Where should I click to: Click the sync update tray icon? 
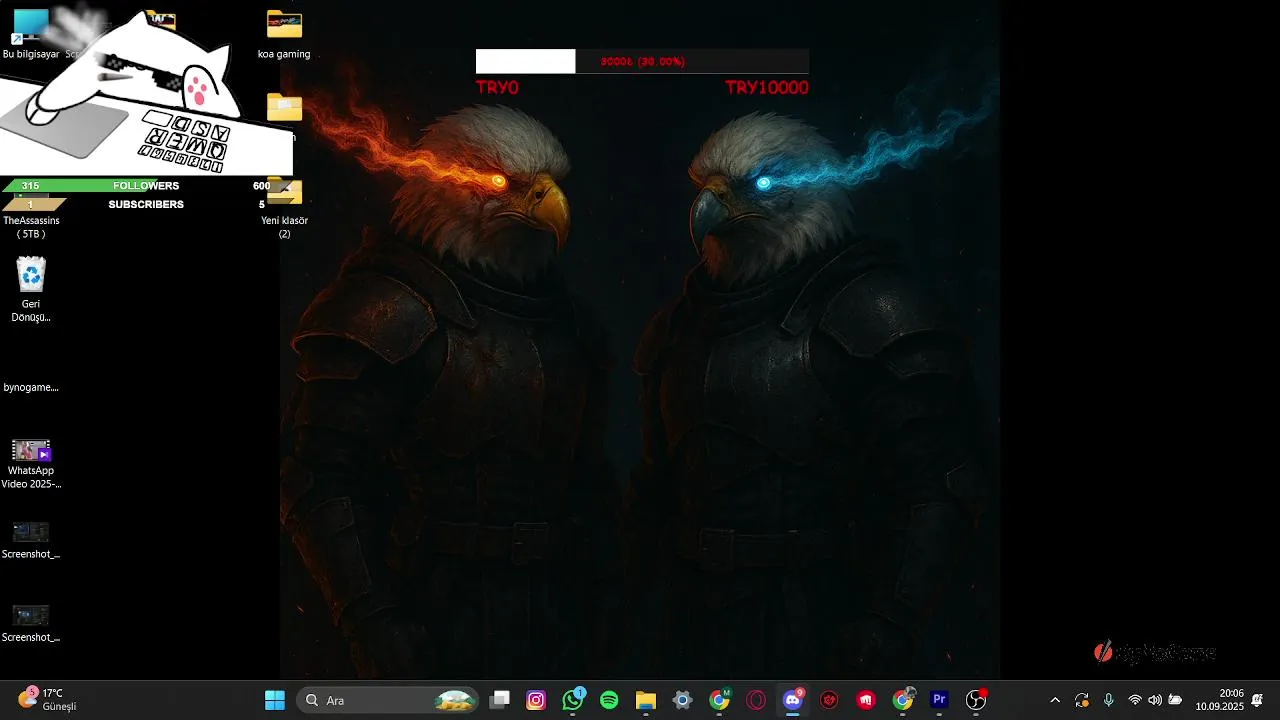pos(1082,700)
